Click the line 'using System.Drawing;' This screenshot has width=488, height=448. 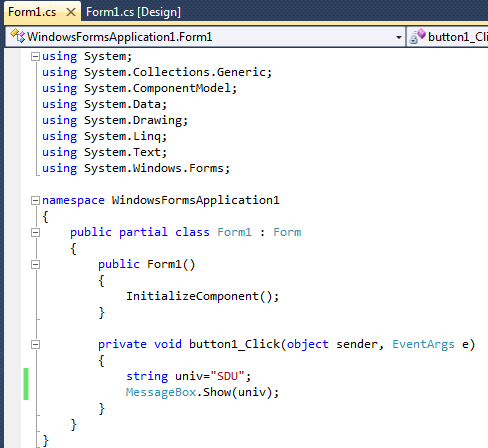(115, 120)
